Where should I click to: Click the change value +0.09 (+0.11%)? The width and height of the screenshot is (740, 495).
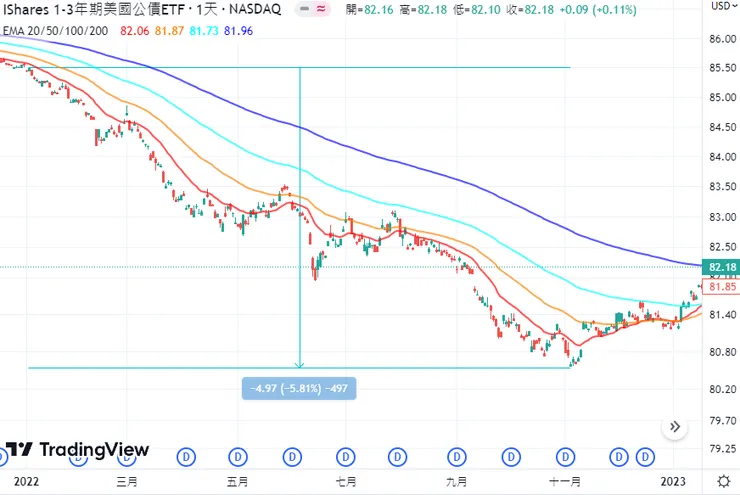(598, 9)
